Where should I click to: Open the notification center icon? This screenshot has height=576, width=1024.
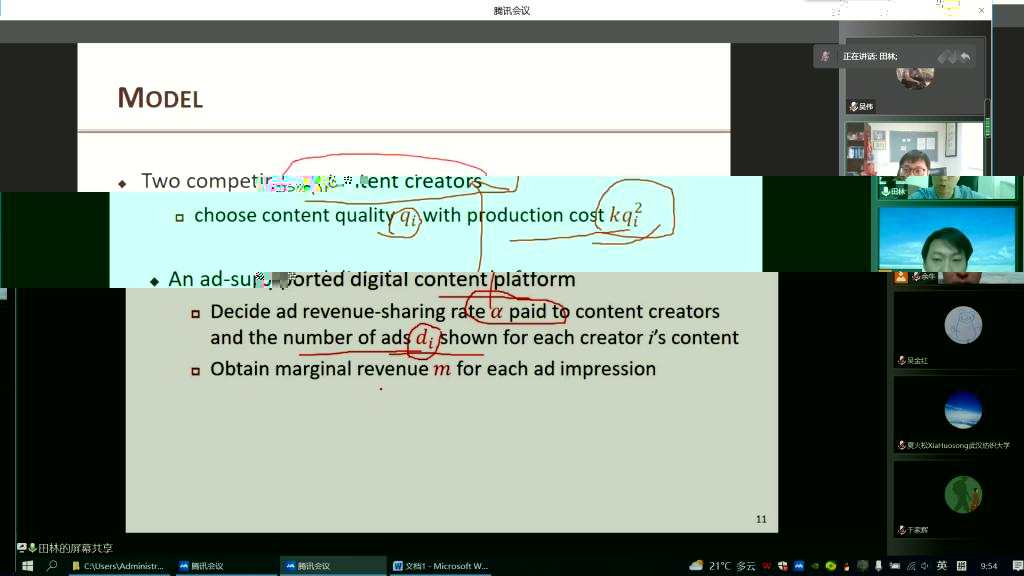click(1017, 566)
